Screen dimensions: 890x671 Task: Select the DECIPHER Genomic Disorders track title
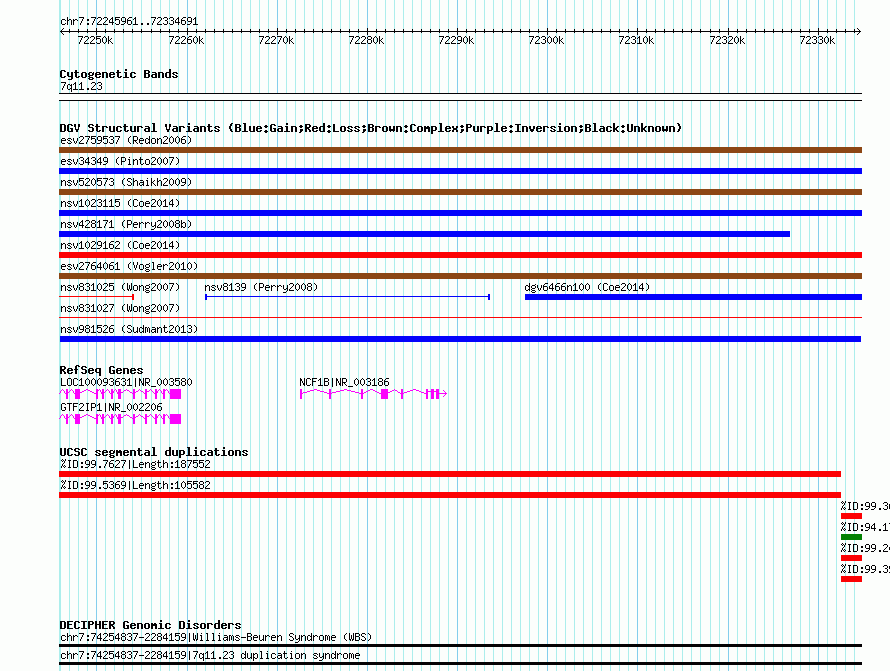(x=150, y=625)
